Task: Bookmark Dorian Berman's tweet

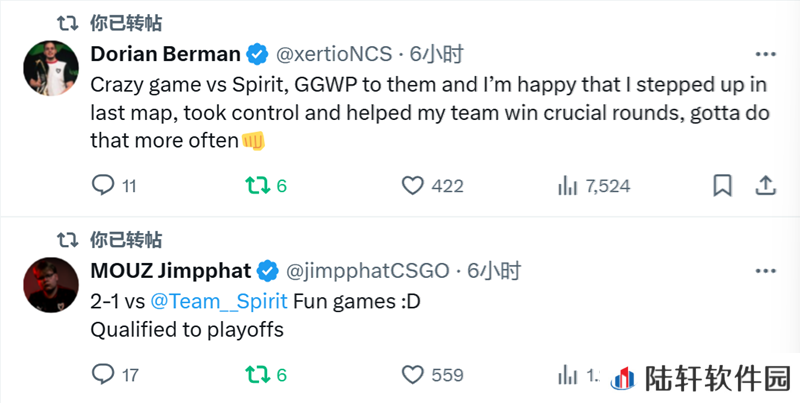Action: pyautogui.click(x=721, y=185)
